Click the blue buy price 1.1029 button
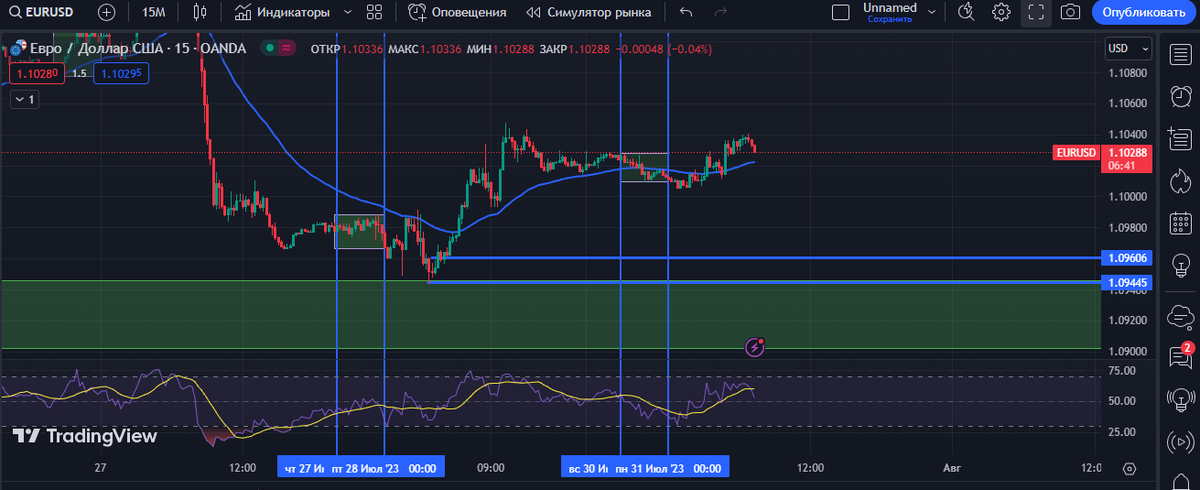The image size is (1200, 490). tap(121, 73)
